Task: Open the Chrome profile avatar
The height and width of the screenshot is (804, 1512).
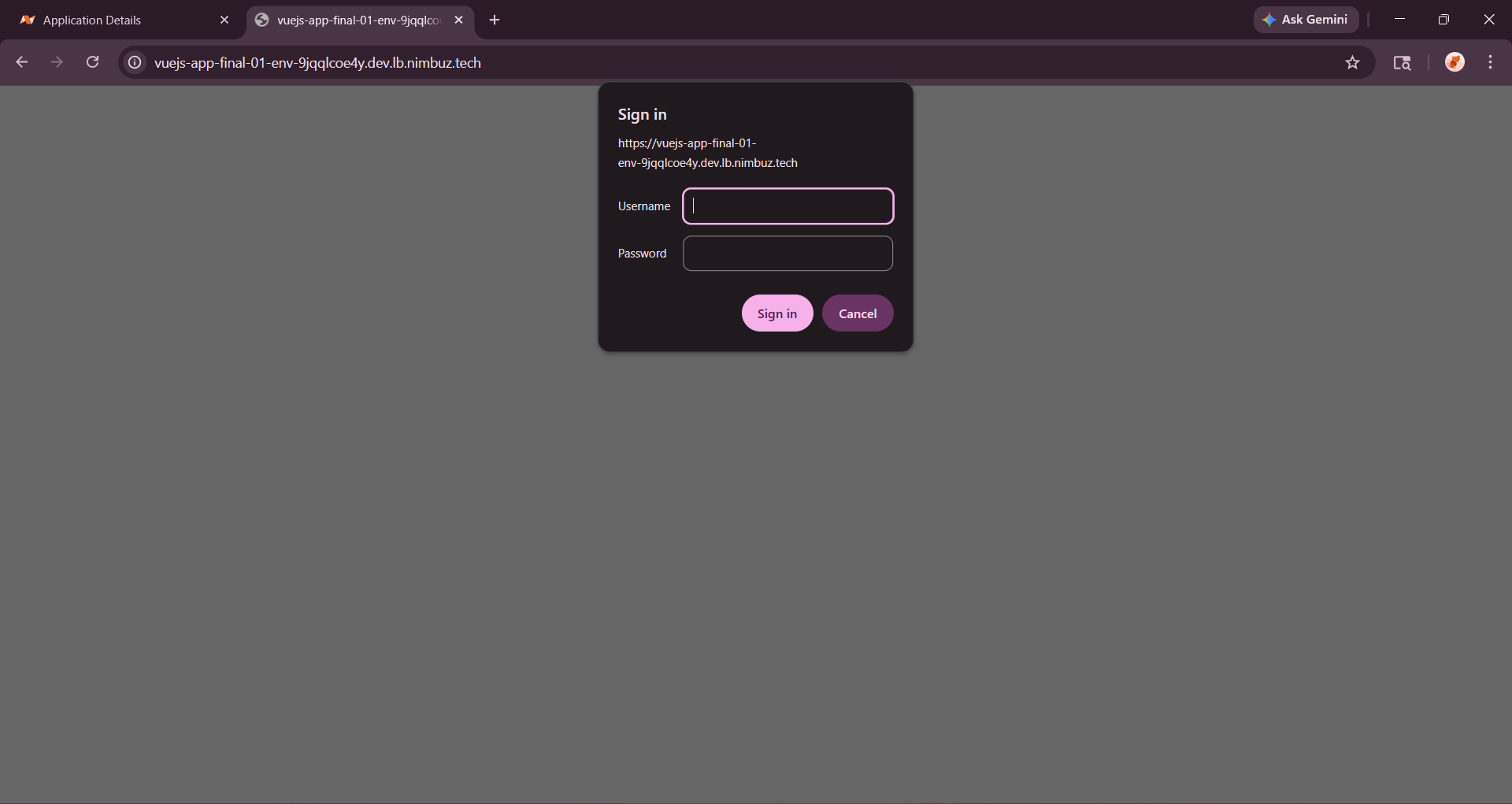Action: [x=1455, y=62]
